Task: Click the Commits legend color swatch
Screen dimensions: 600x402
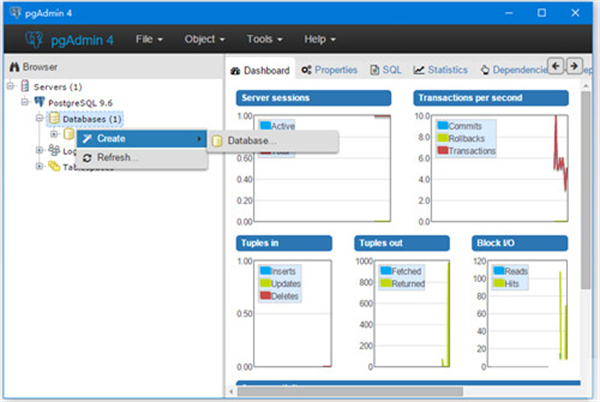Action: coord(443,125)
